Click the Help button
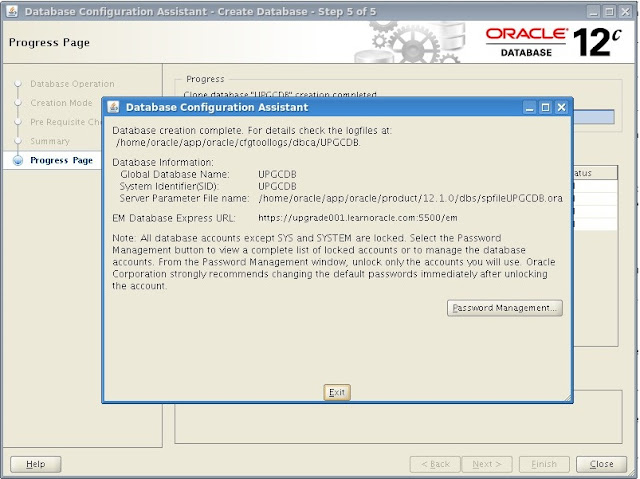 click(36, 464)
